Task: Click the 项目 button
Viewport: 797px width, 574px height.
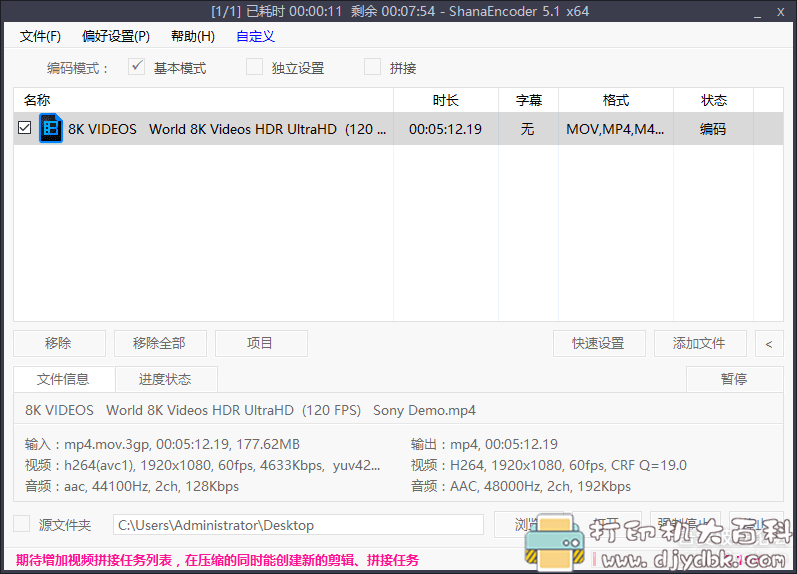Action: point(261,343)
